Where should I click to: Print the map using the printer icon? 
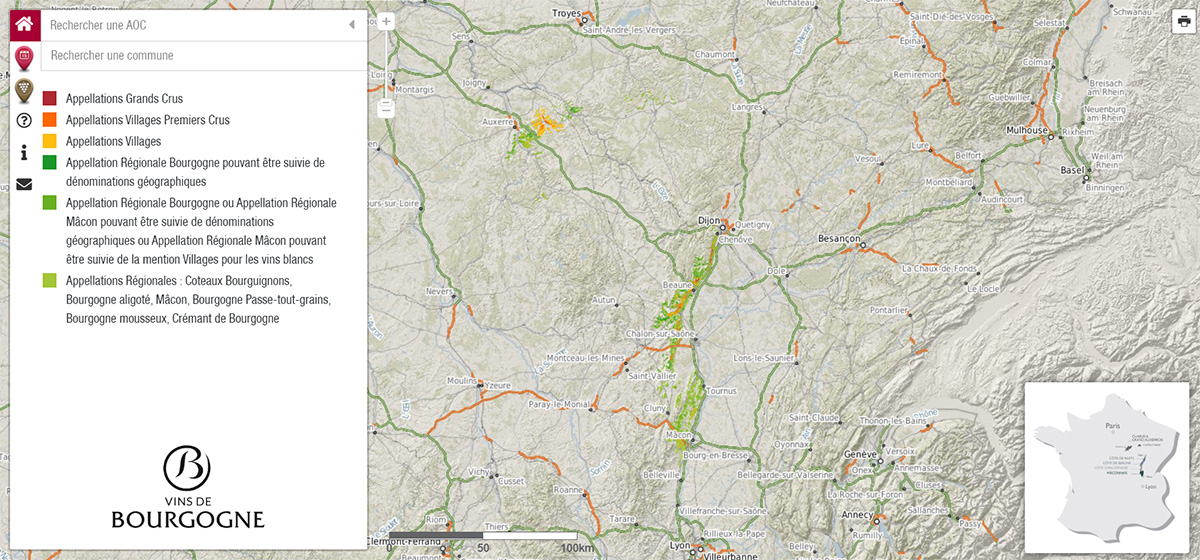pyautogui.click(x=1184, y=21)
